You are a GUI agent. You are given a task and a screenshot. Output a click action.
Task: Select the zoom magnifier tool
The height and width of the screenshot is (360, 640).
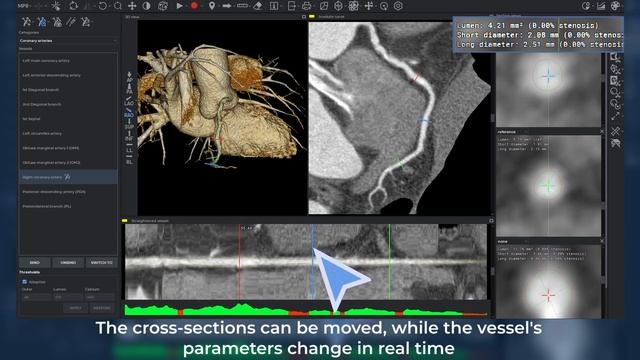coord(118,6)
